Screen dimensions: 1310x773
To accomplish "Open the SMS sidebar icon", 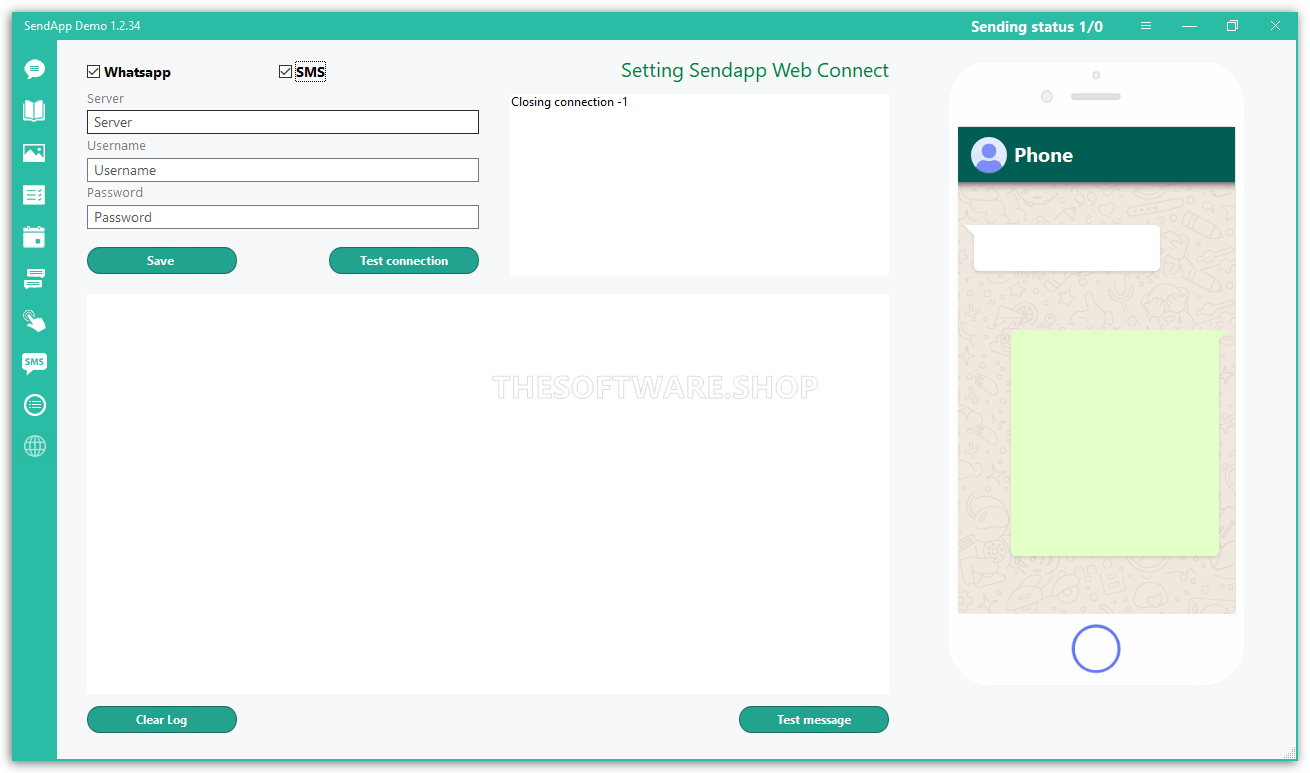I will pyautogui.click(x=34, y=363).
